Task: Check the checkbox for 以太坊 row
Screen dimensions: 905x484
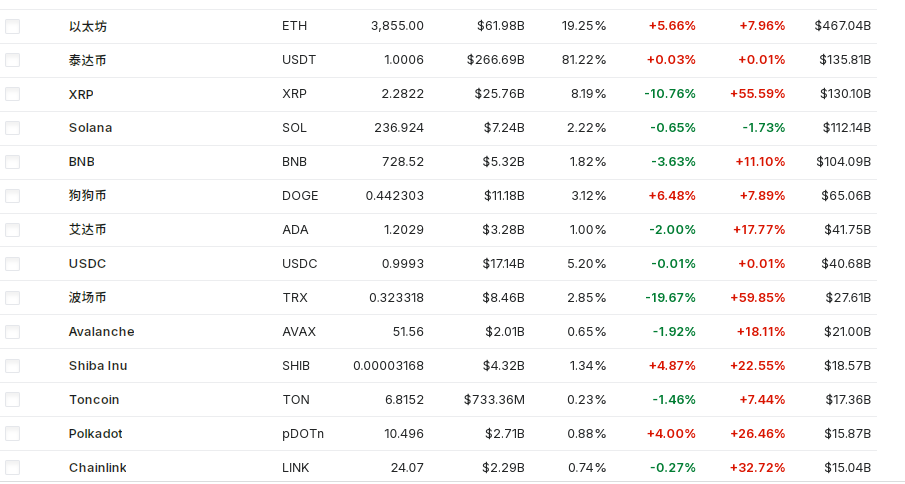Action: (12, 26)
